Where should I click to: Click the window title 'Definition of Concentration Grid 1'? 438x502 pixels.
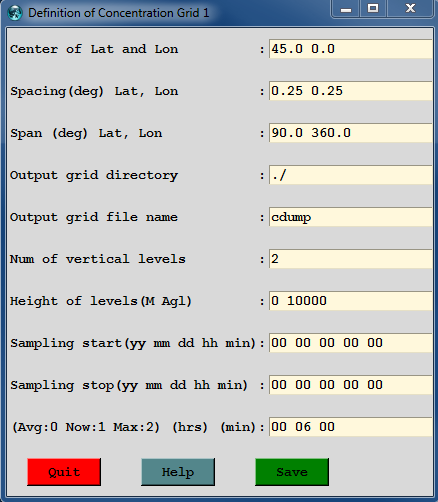click(x=119, y=13)
